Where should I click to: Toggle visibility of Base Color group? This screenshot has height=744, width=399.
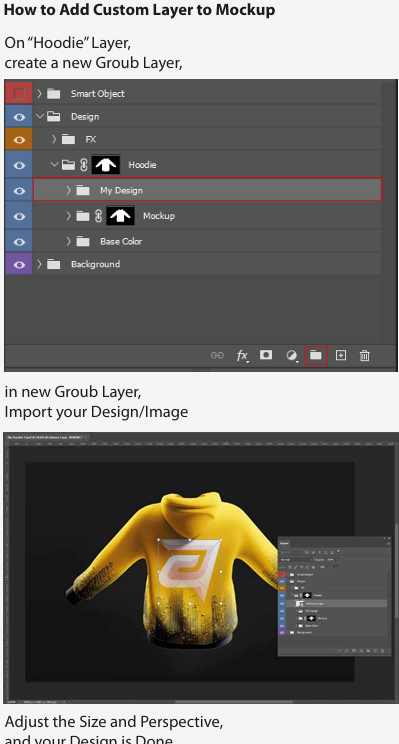pos(19,242)
